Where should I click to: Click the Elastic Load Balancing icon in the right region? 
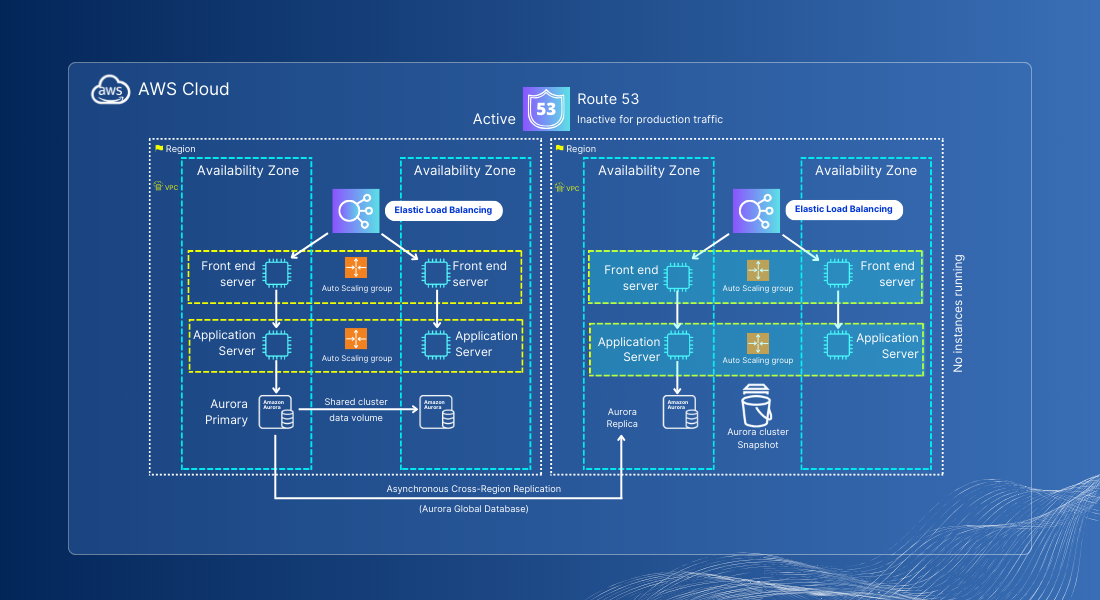pos(756,211)
